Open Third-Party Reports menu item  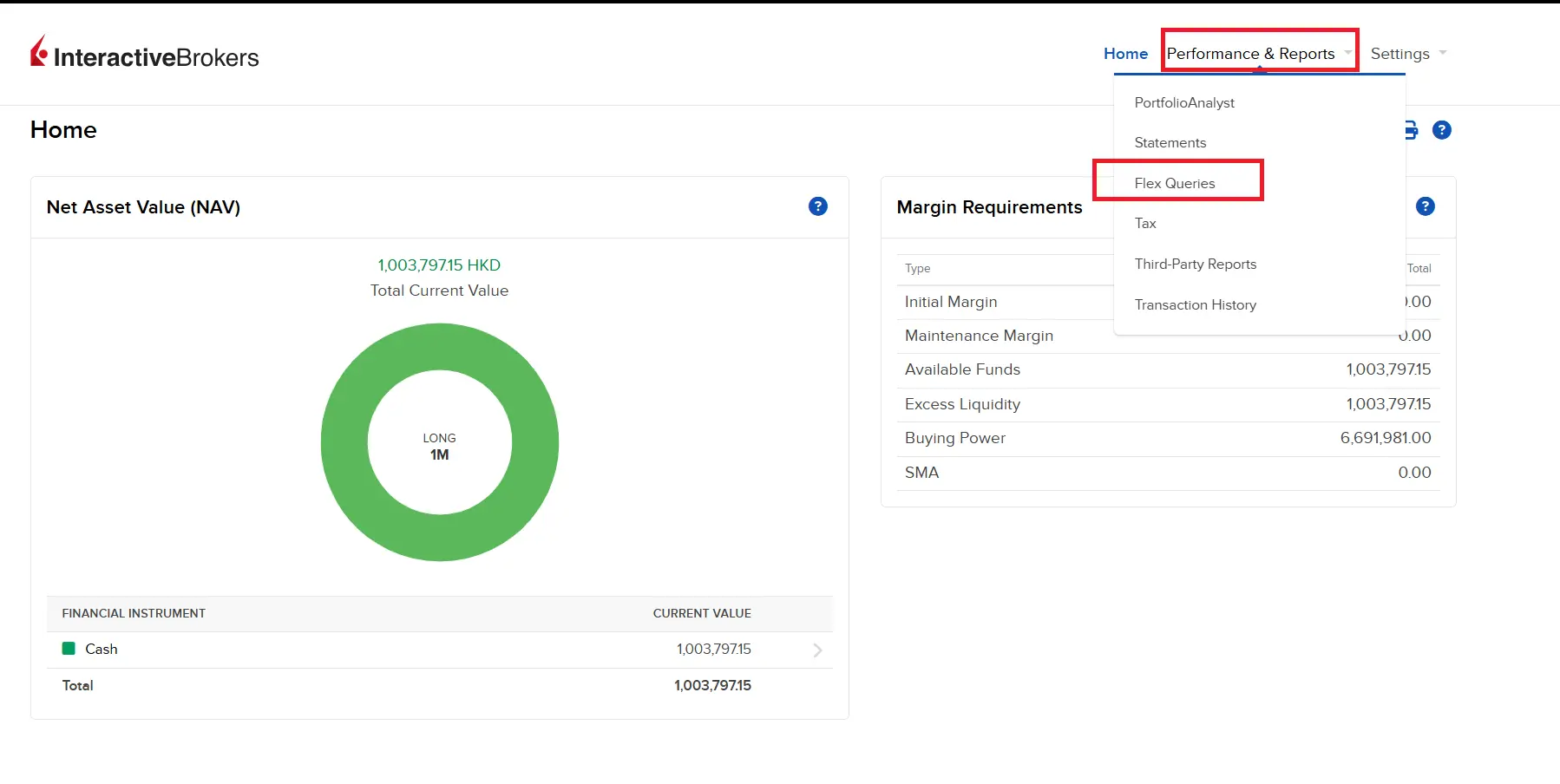1195,264
